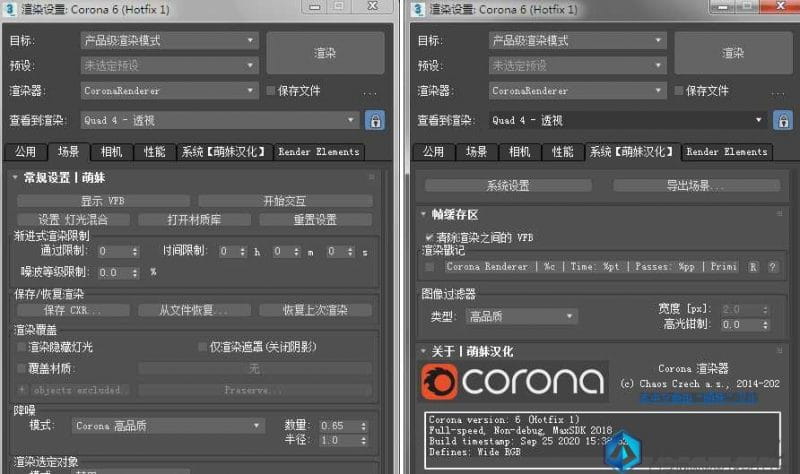Collapse the about rollout
This screenshot has height=474, width=800.
(423, 351)
